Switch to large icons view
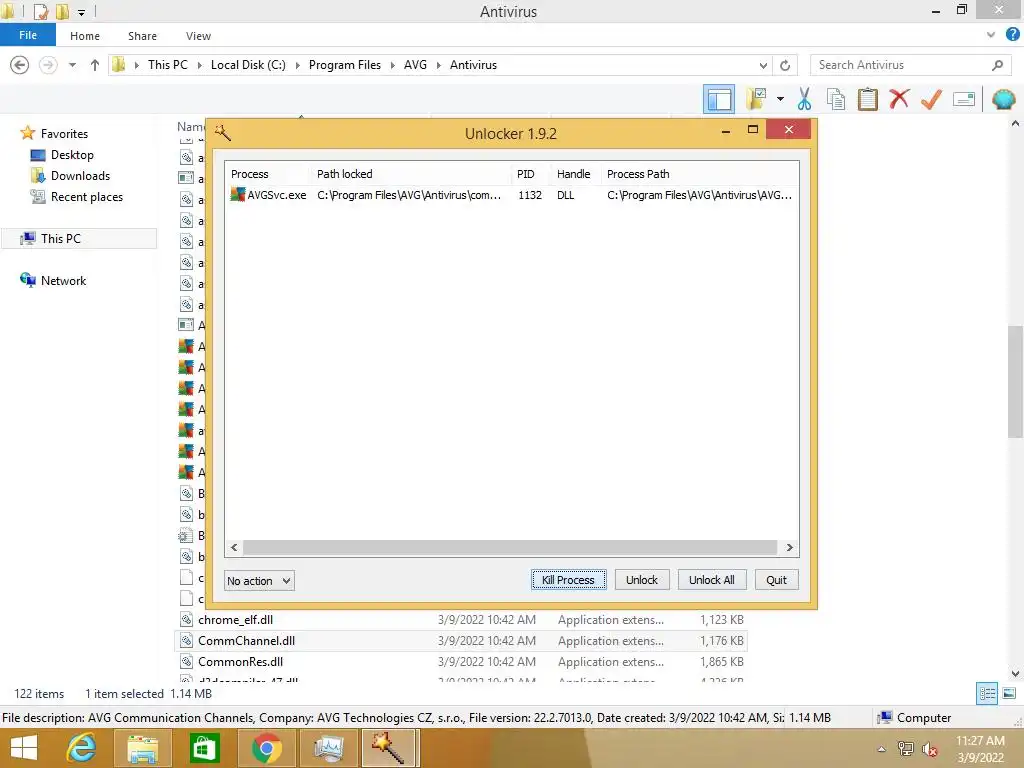This screenshot has height=768, width=1024. 1009,694
